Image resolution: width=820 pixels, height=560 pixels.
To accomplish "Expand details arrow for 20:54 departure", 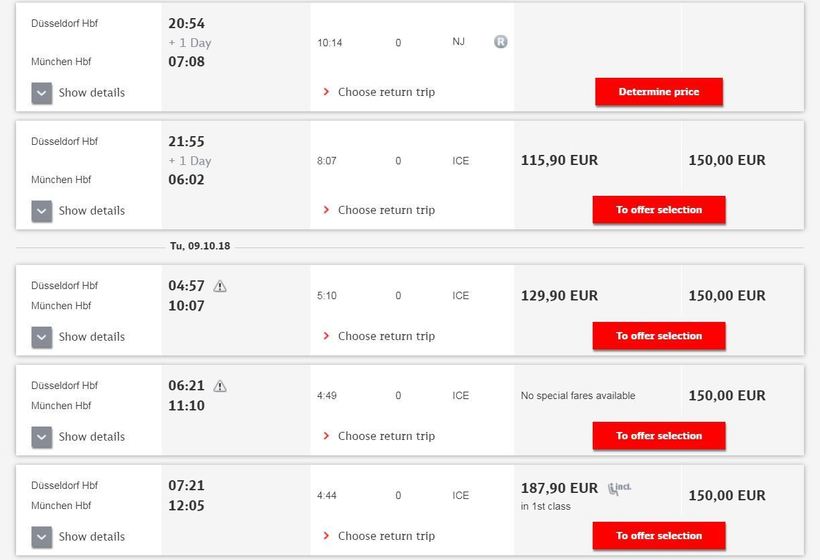I will 41,93.
